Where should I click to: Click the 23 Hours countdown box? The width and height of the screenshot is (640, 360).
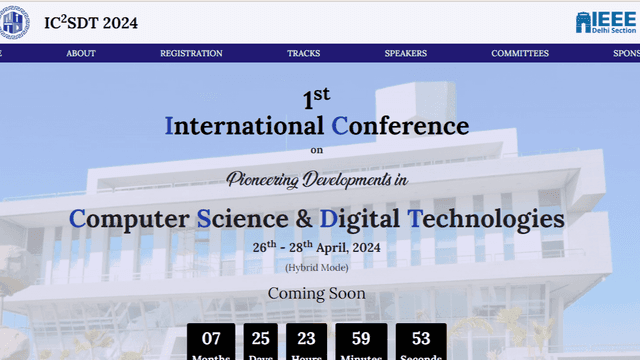[x=307, y=342]
